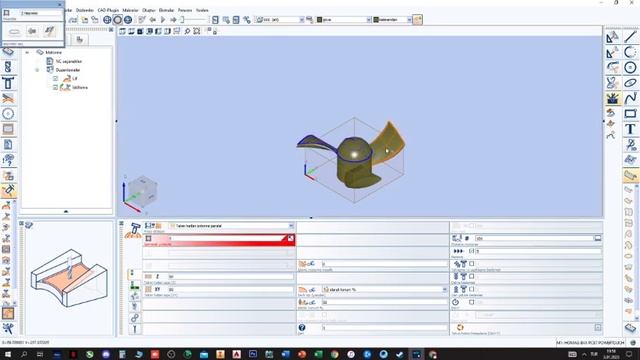Viewport: 640px width, 360px height.
Task: Open Windows taskbar search
Action: tap(24, 354)
